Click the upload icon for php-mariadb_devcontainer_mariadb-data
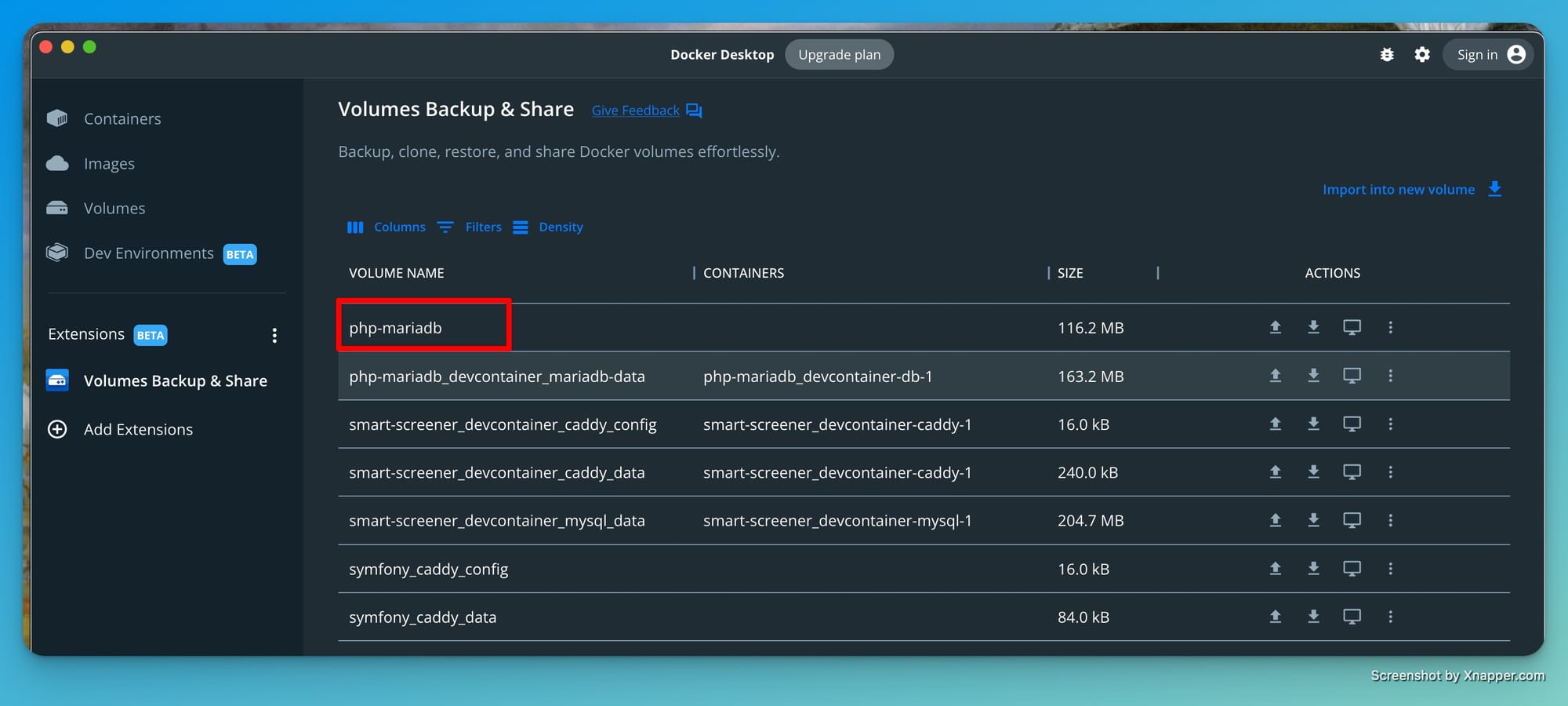Viewport: 1568px width, 706px height. pos(1276,376)
